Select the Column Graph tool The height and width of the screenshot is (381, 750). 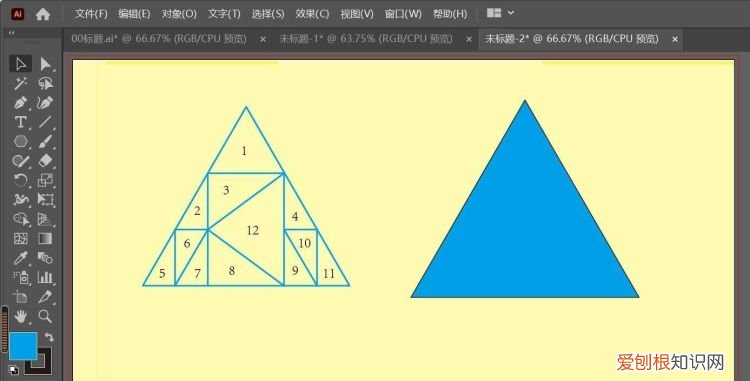point(45,277)
